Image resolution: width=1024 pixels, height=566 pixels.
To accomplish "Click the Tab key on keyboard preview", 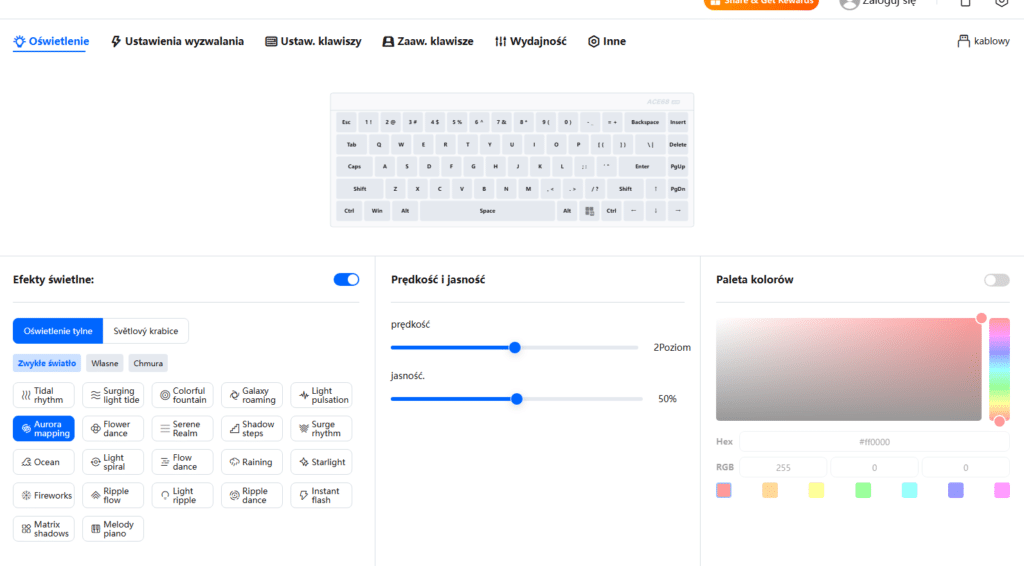I will pyautogui.click(x=351, y=144).
